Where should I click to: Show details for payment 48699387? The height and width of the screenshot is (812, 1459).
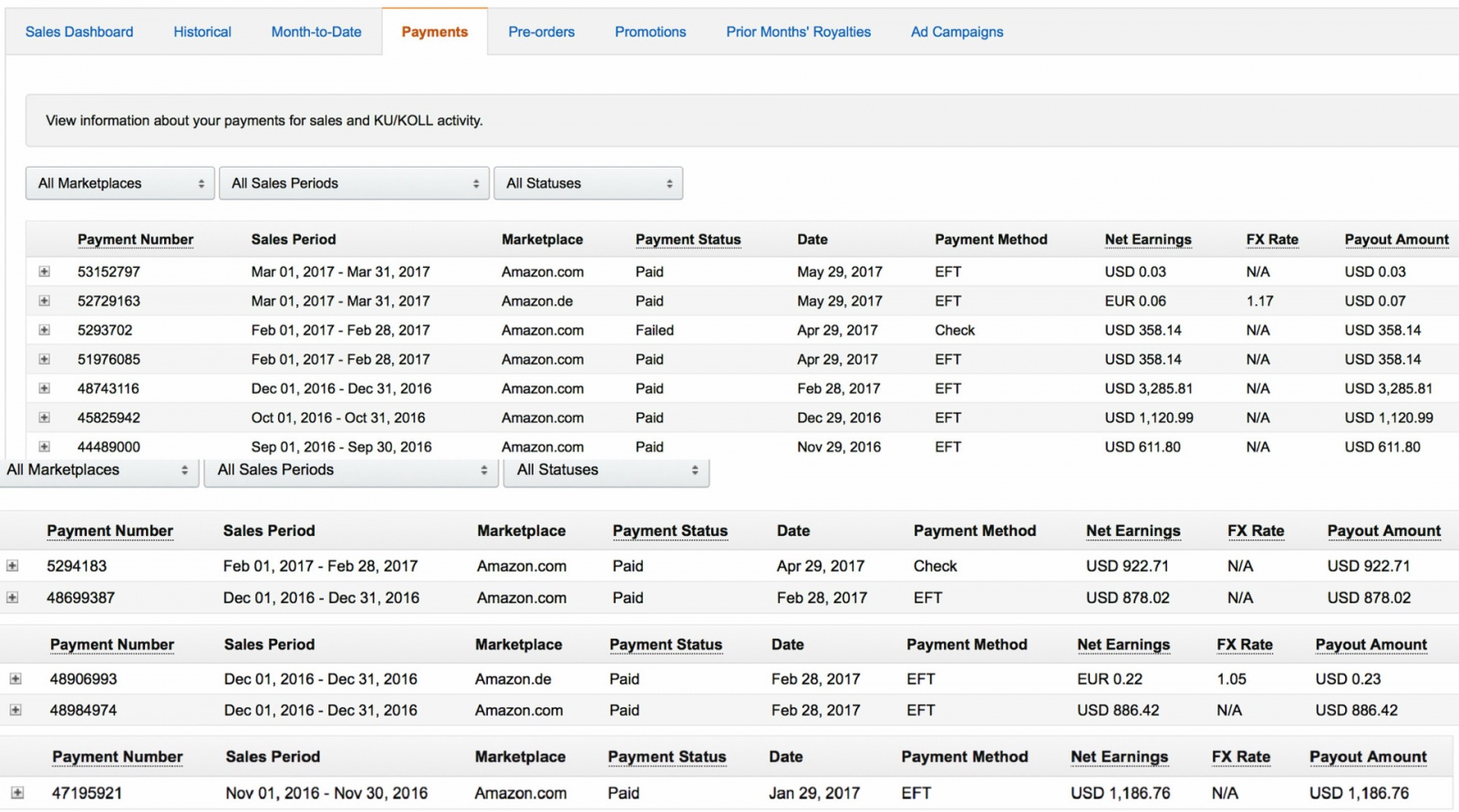(13, 598)
